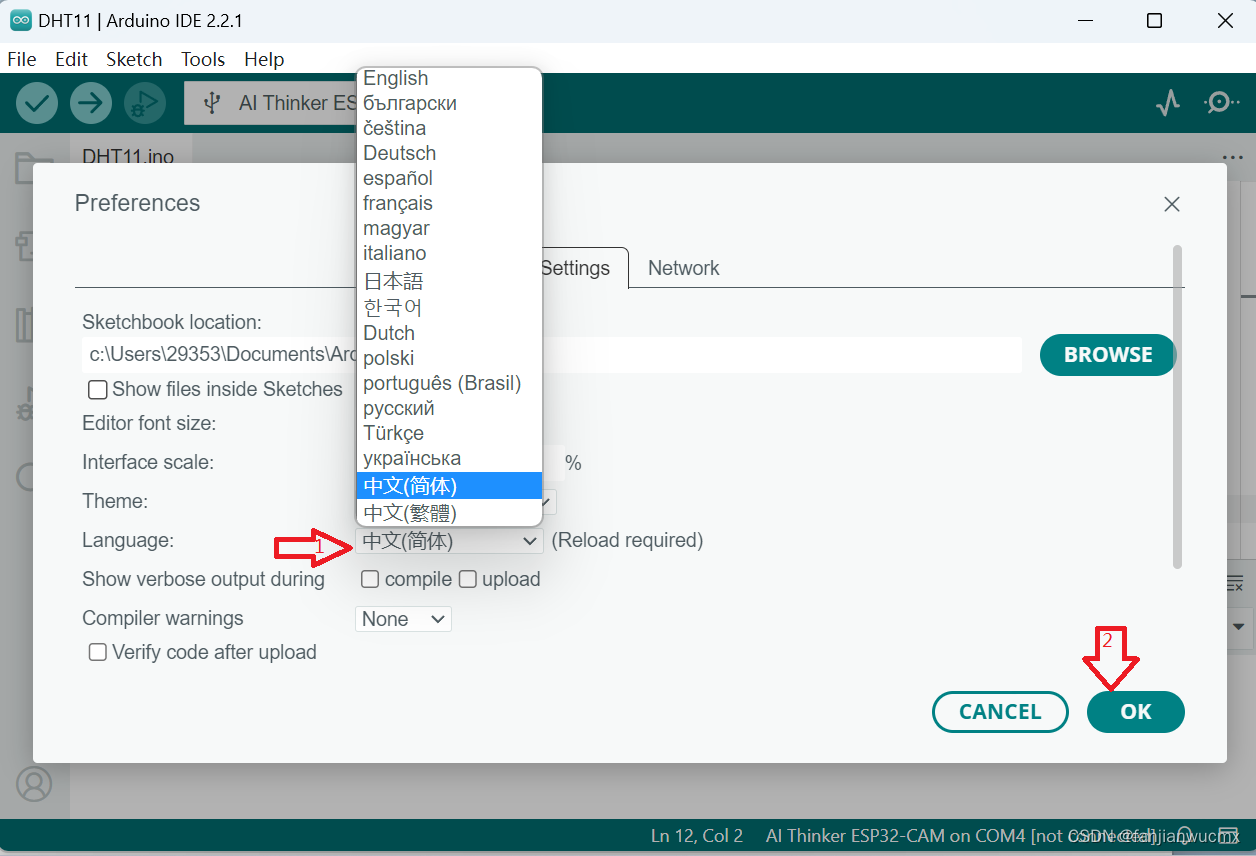Click the Verify checkmark toolbar icon
The image size is (1256, 856).
[37, 103]
